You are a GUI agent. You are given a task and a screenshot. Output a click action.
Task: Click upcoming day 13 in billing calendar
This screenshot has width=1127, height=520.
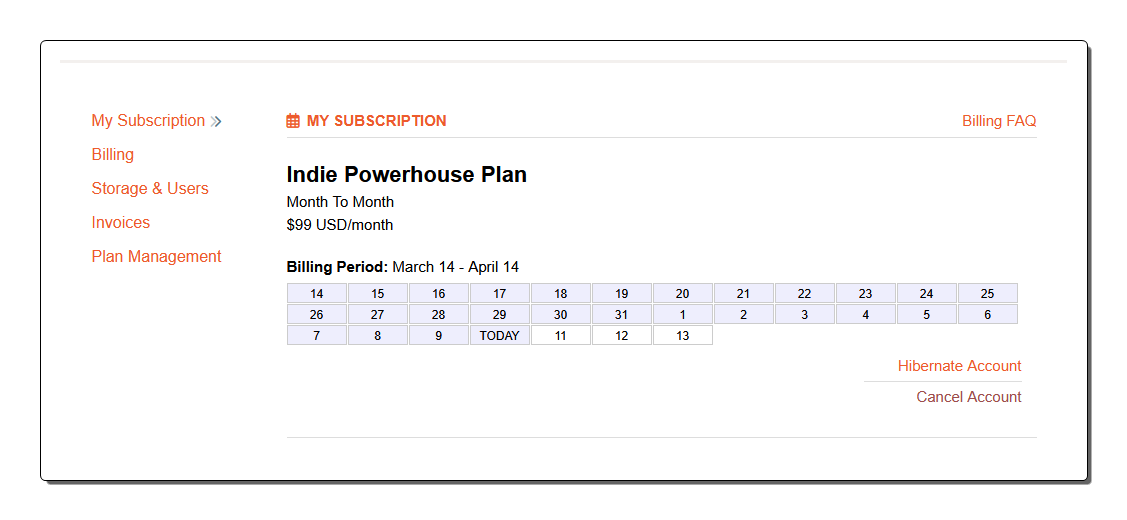click(683, 336)
